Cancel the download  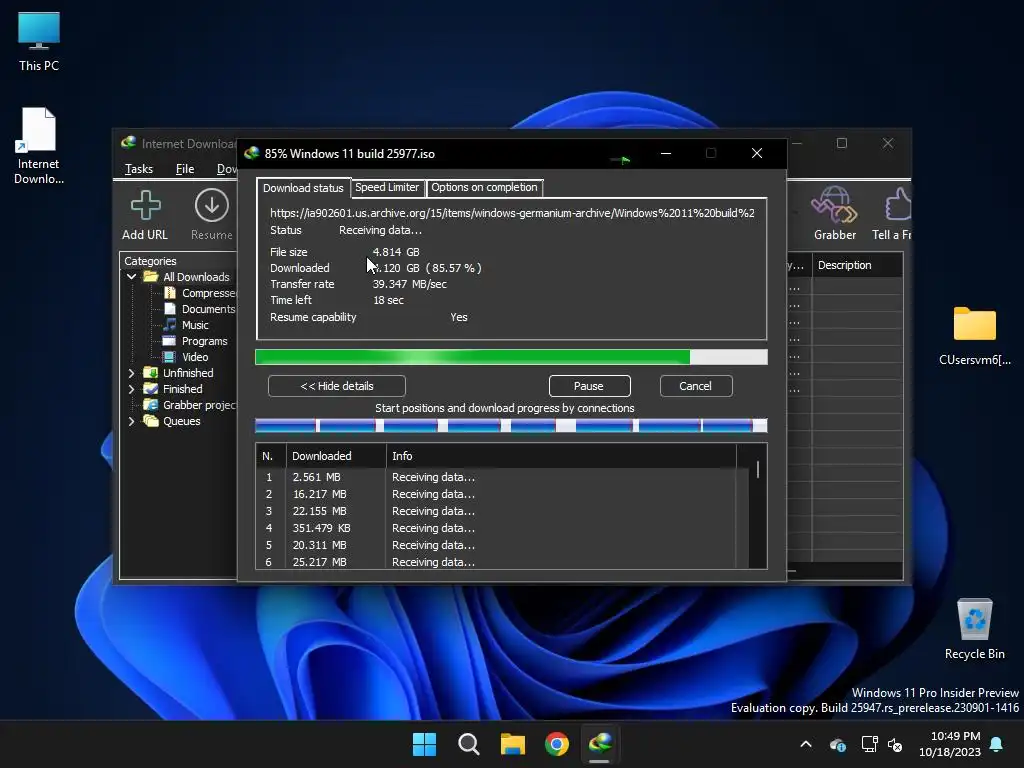tap(696, 386)
